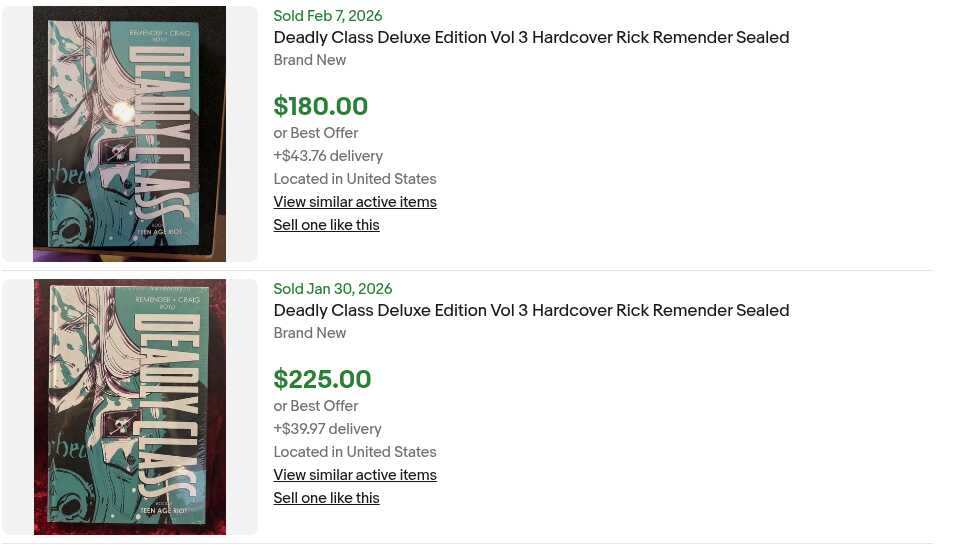
Task: Click the +$39.97 delivery text
Action: pyautogui.click(x=327, y=429)
